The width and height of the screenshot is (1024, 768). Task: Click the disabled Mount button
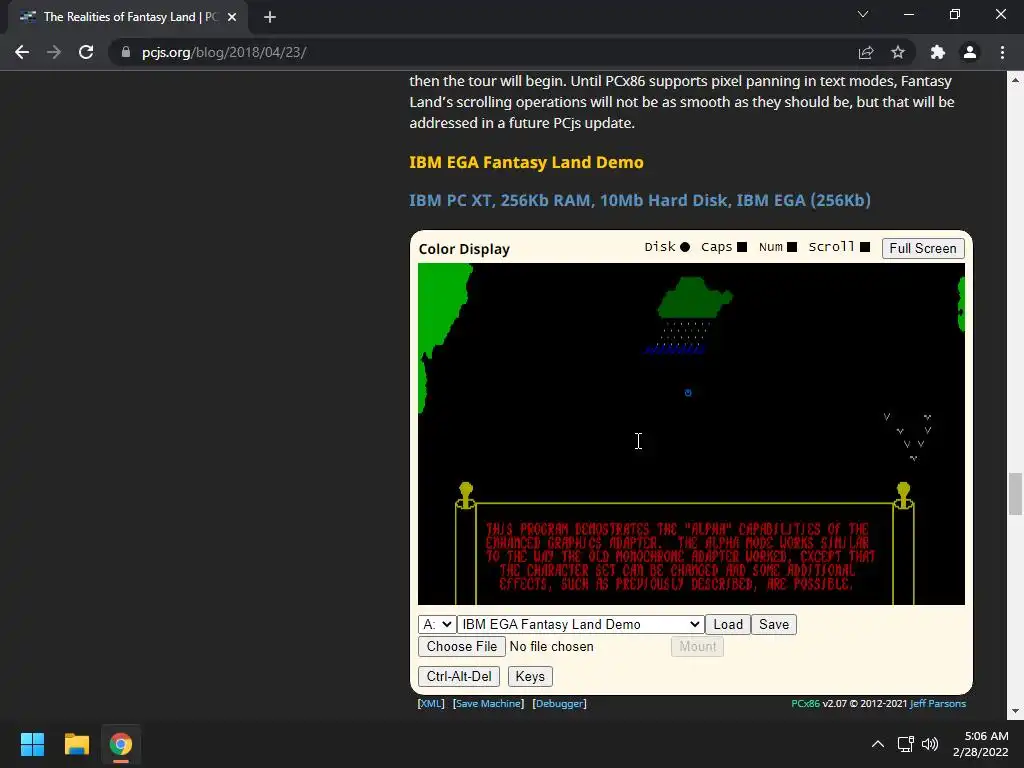click(x=697, y=647)
